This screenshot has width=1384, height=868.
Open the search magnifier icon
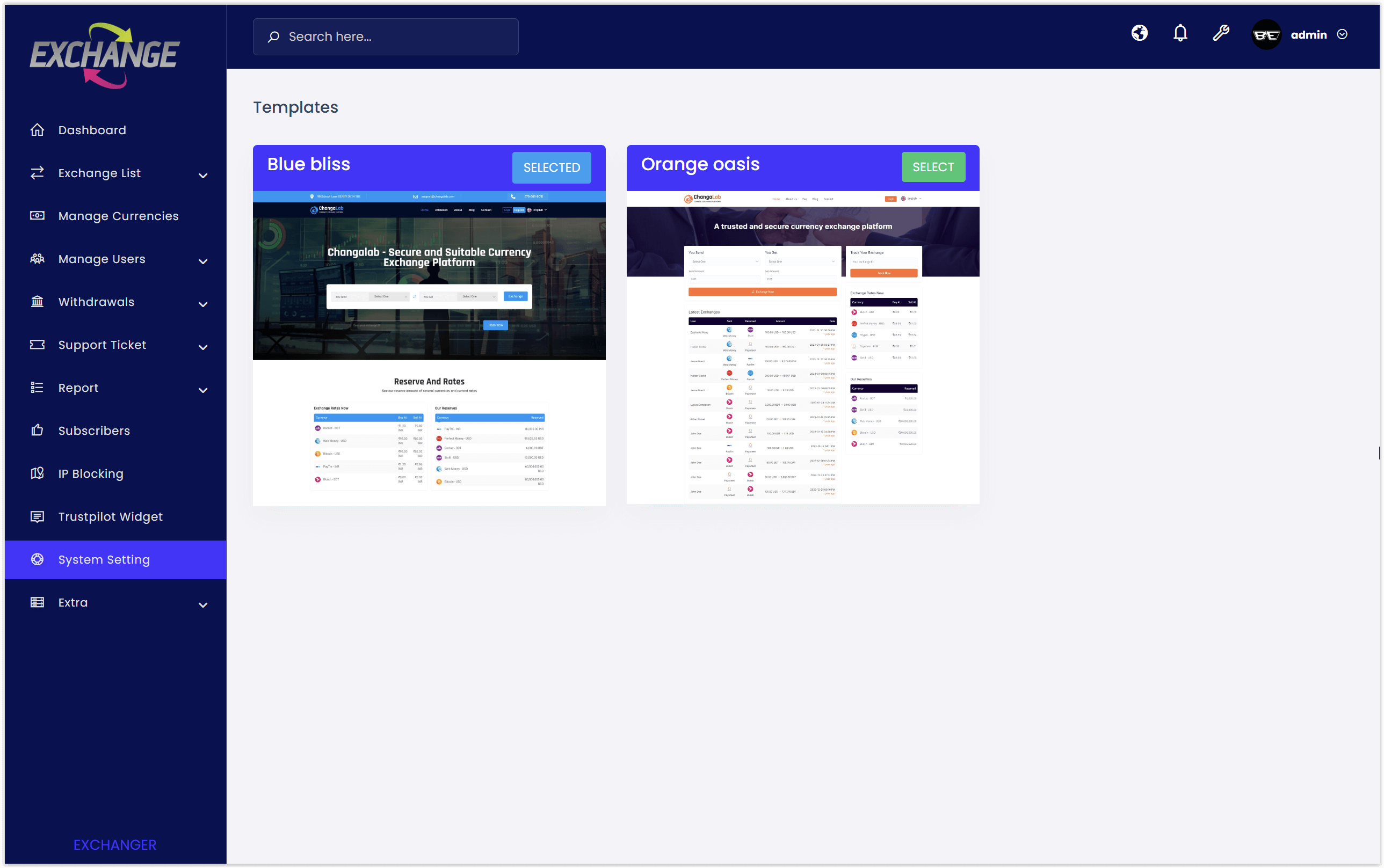[274, 36]
